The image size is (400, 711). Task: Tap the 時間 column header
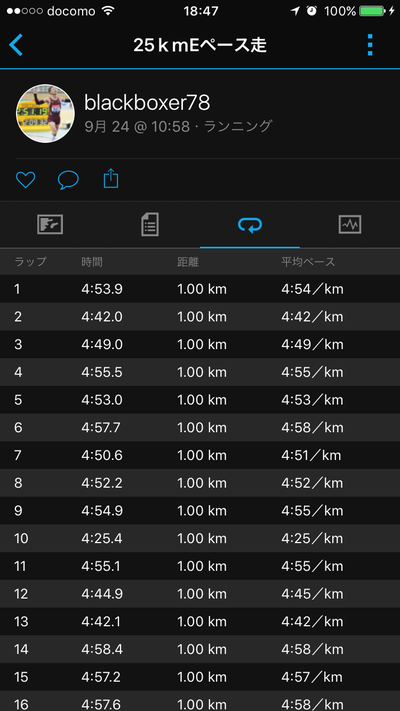click(92, 262)
